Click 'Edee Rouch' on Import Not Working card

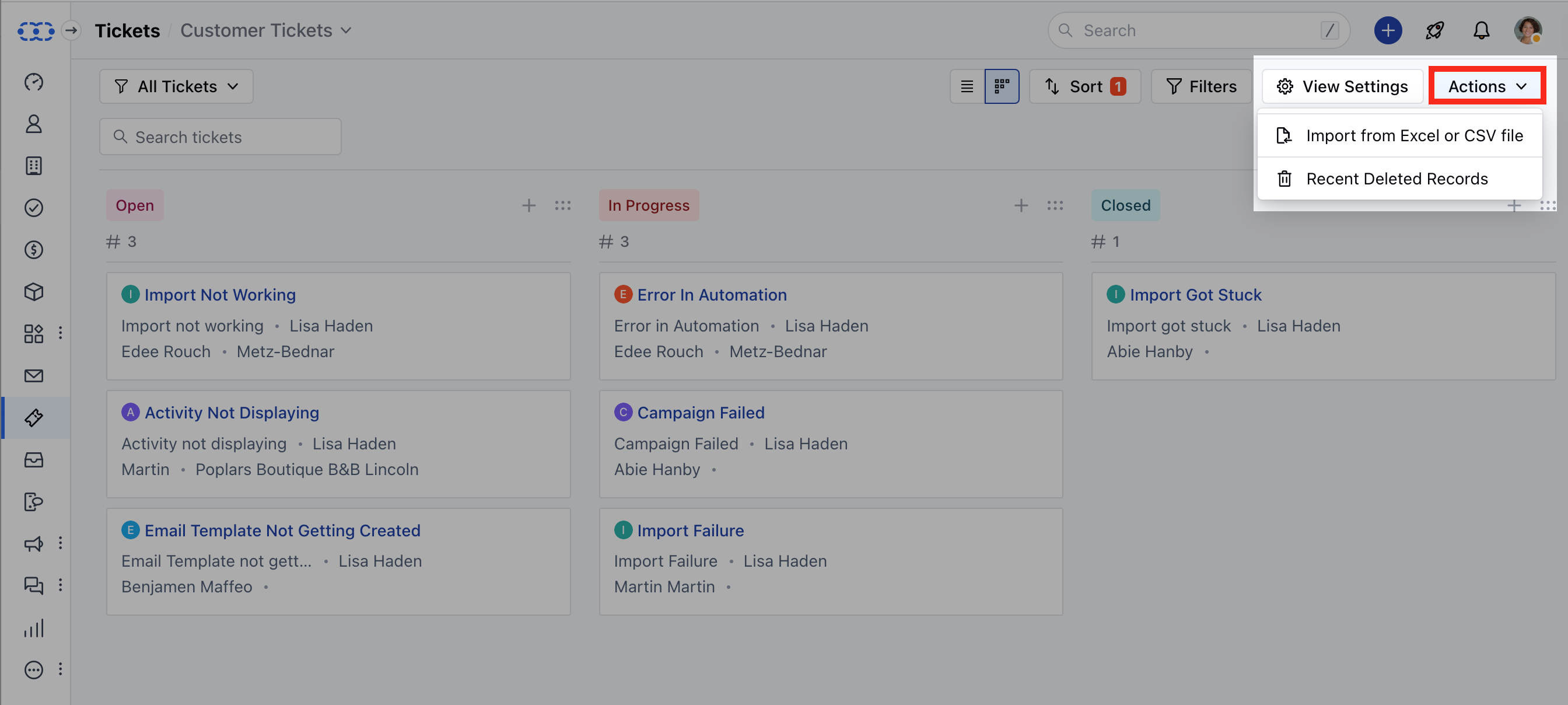[166, 352]
